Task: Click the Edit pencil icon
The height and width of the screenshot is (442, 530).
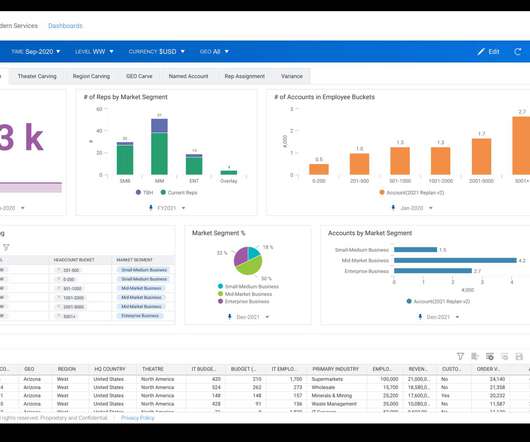Action: (481, 52)
